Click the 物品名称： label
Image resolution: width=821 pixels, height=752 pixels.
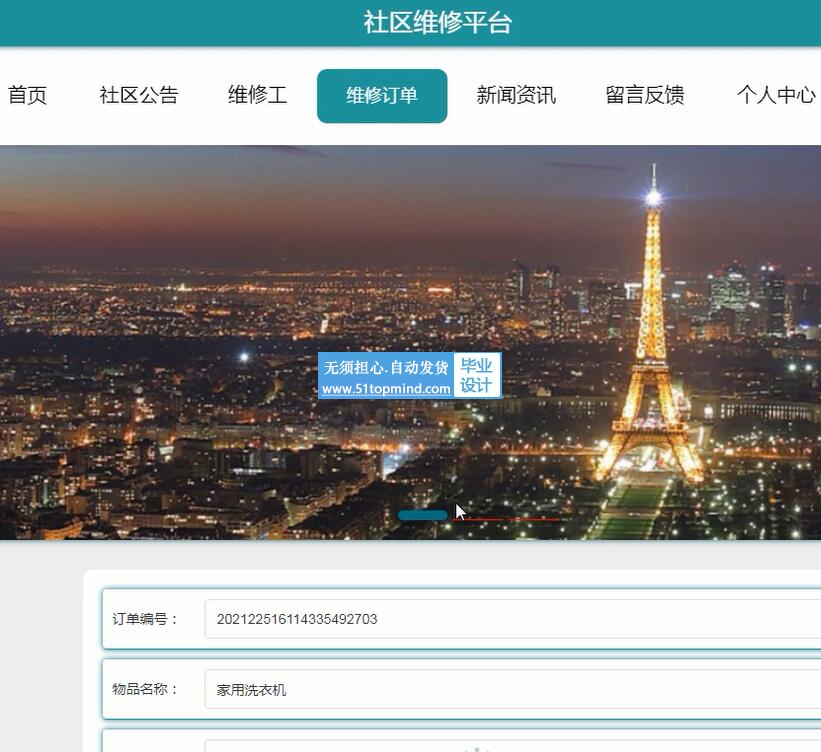145,689
